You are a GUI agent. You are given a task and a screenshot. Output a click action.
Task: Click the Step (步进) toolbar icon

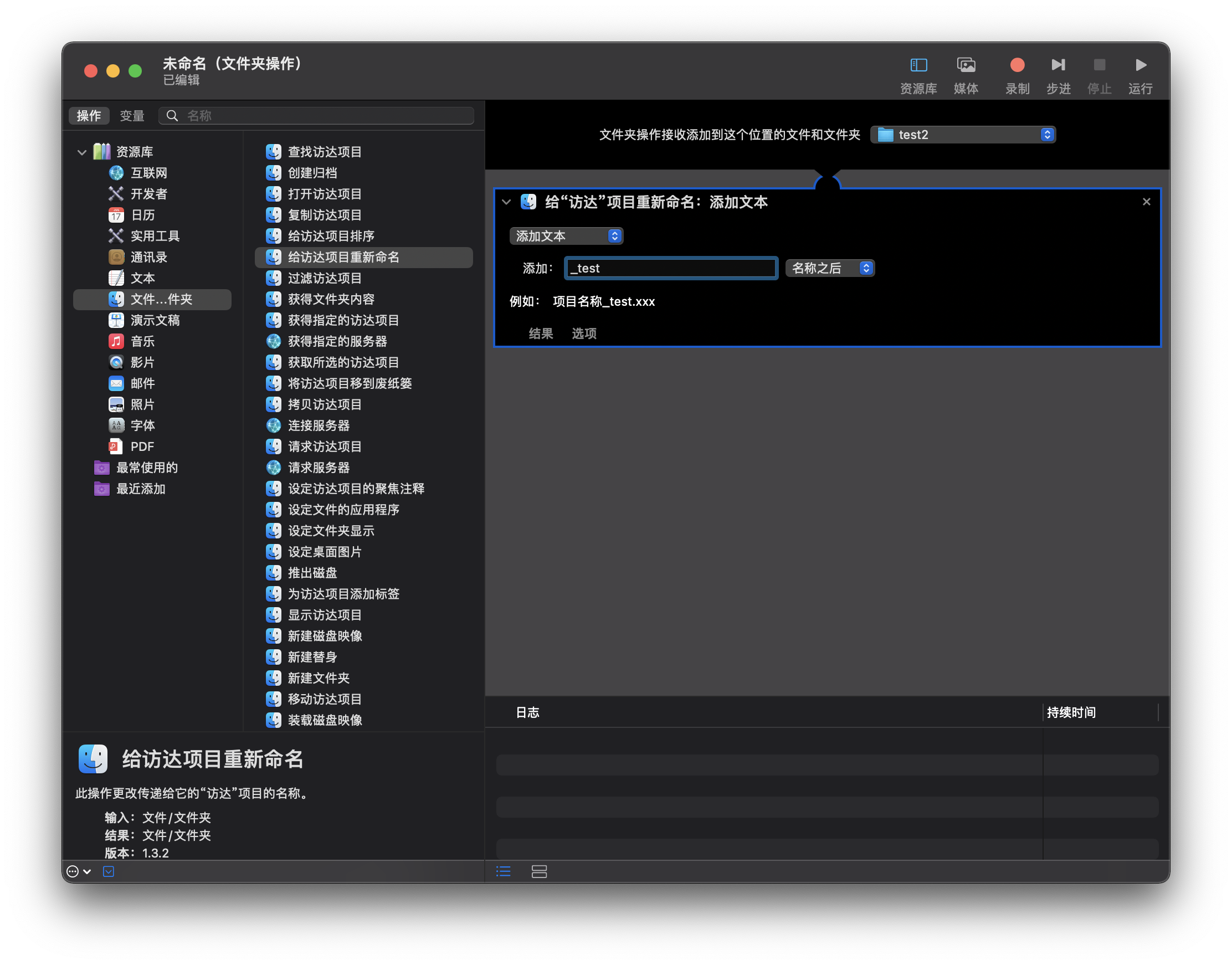coord(1058,65)
